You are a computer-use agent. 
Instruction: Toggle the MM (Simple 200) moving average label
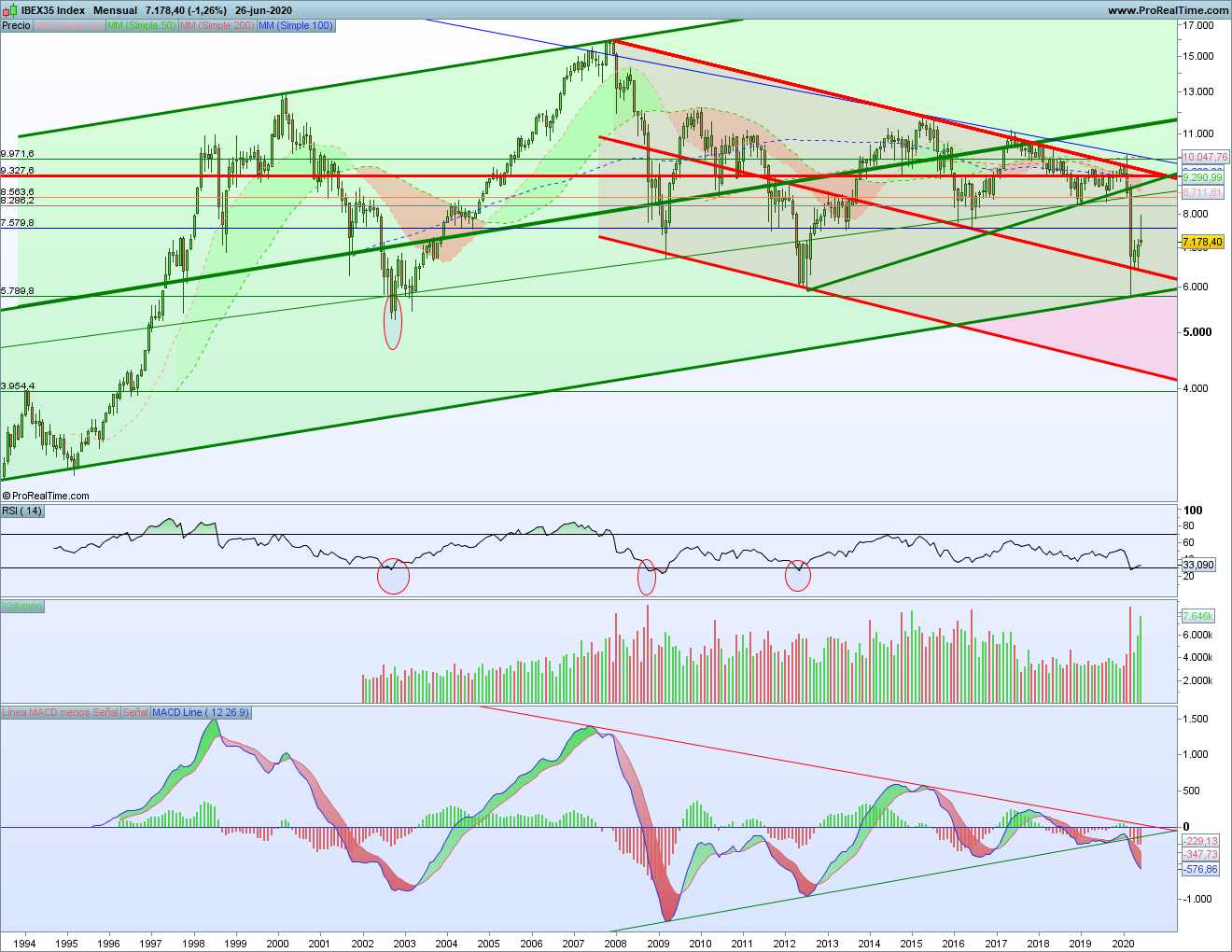[x=217, y=25]
